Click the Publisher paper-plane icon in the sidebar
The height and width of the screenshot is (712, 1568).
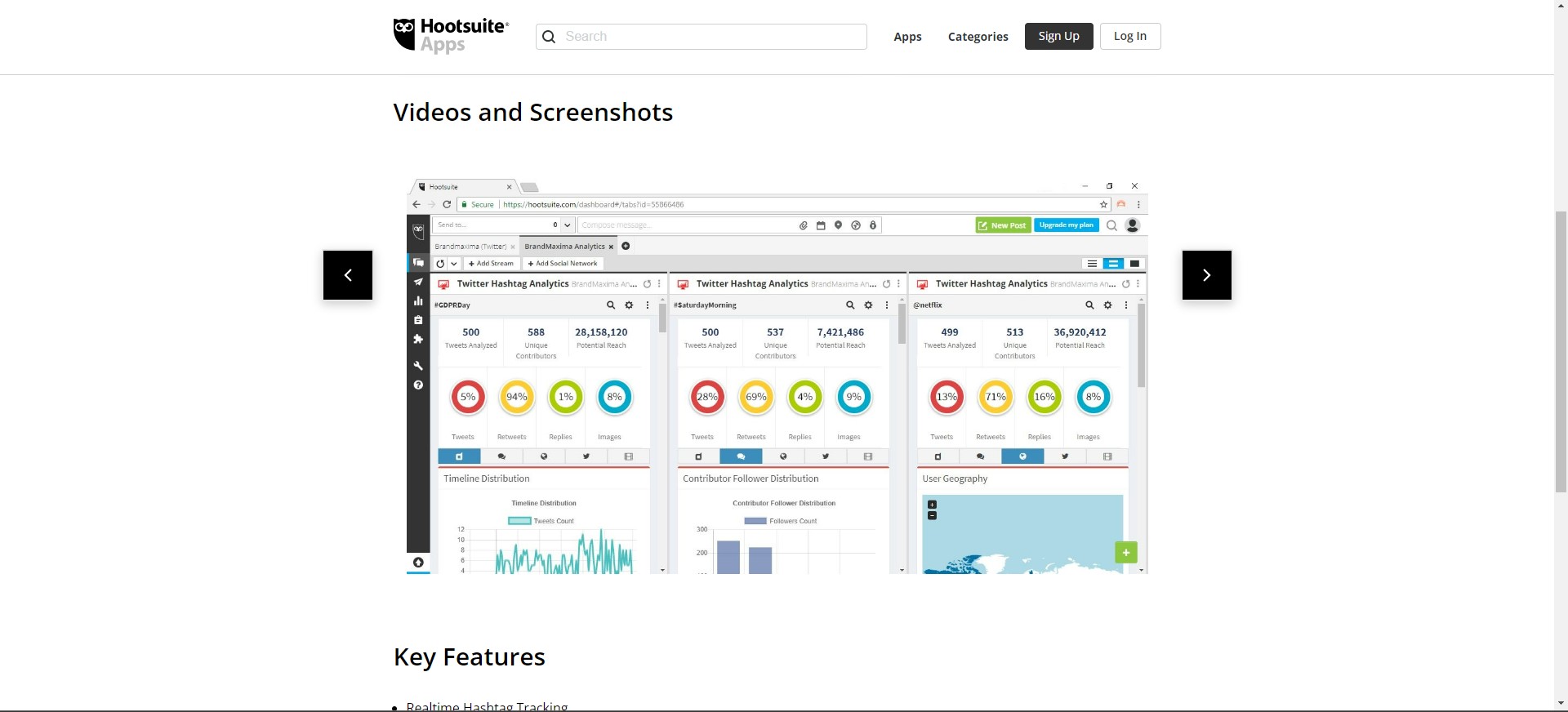(418, 282)
